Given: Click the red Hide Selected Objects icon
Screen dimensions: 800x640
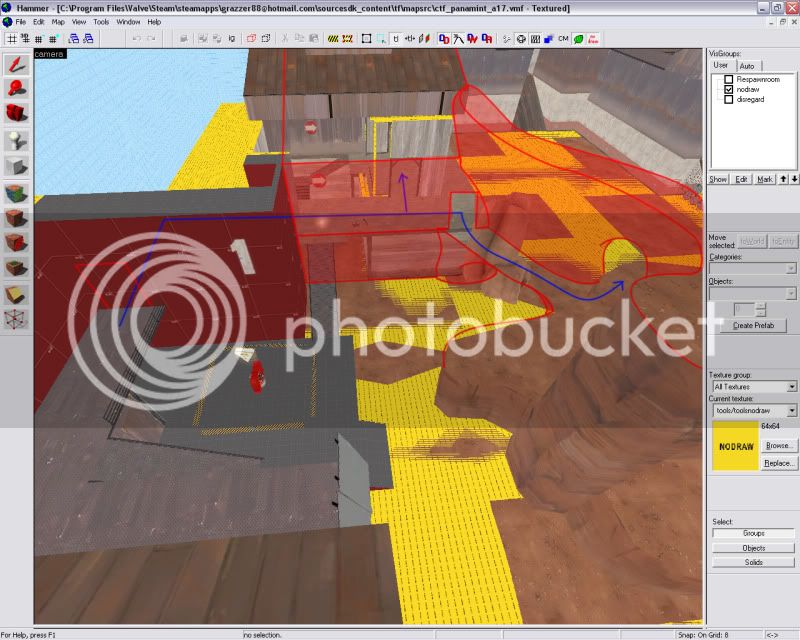Looking at the screenshot, I should point(251,39).
